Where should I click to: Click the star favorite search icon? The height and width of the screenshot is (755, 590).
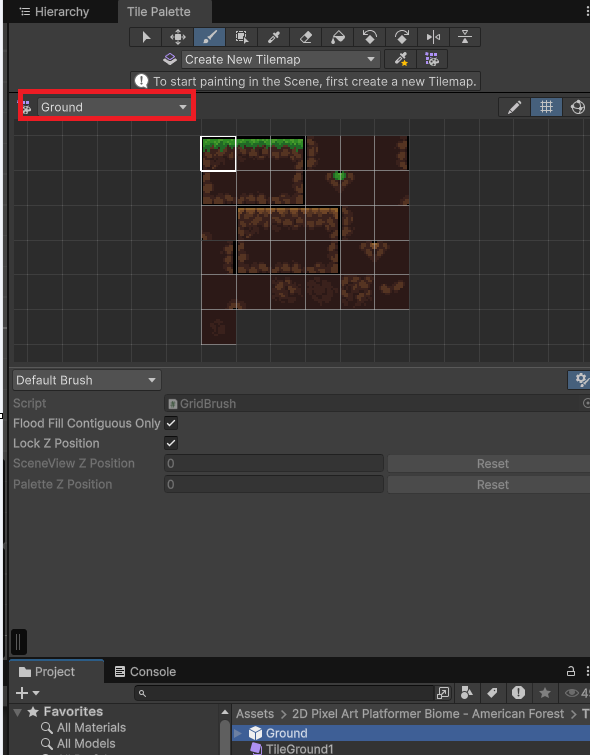pos(545,693)
